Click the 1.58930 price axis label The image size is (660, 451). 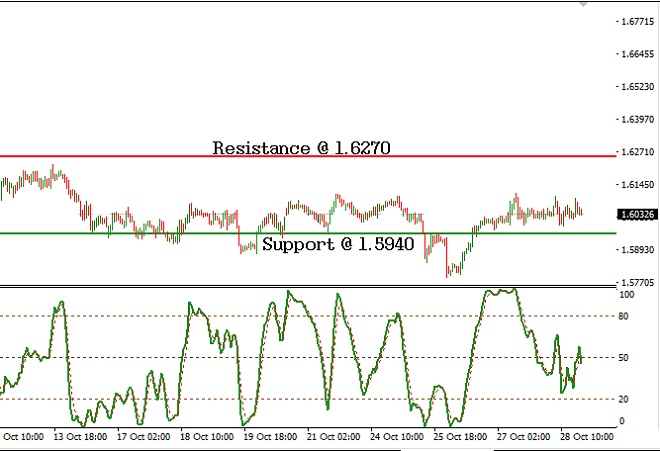(638, 250)
